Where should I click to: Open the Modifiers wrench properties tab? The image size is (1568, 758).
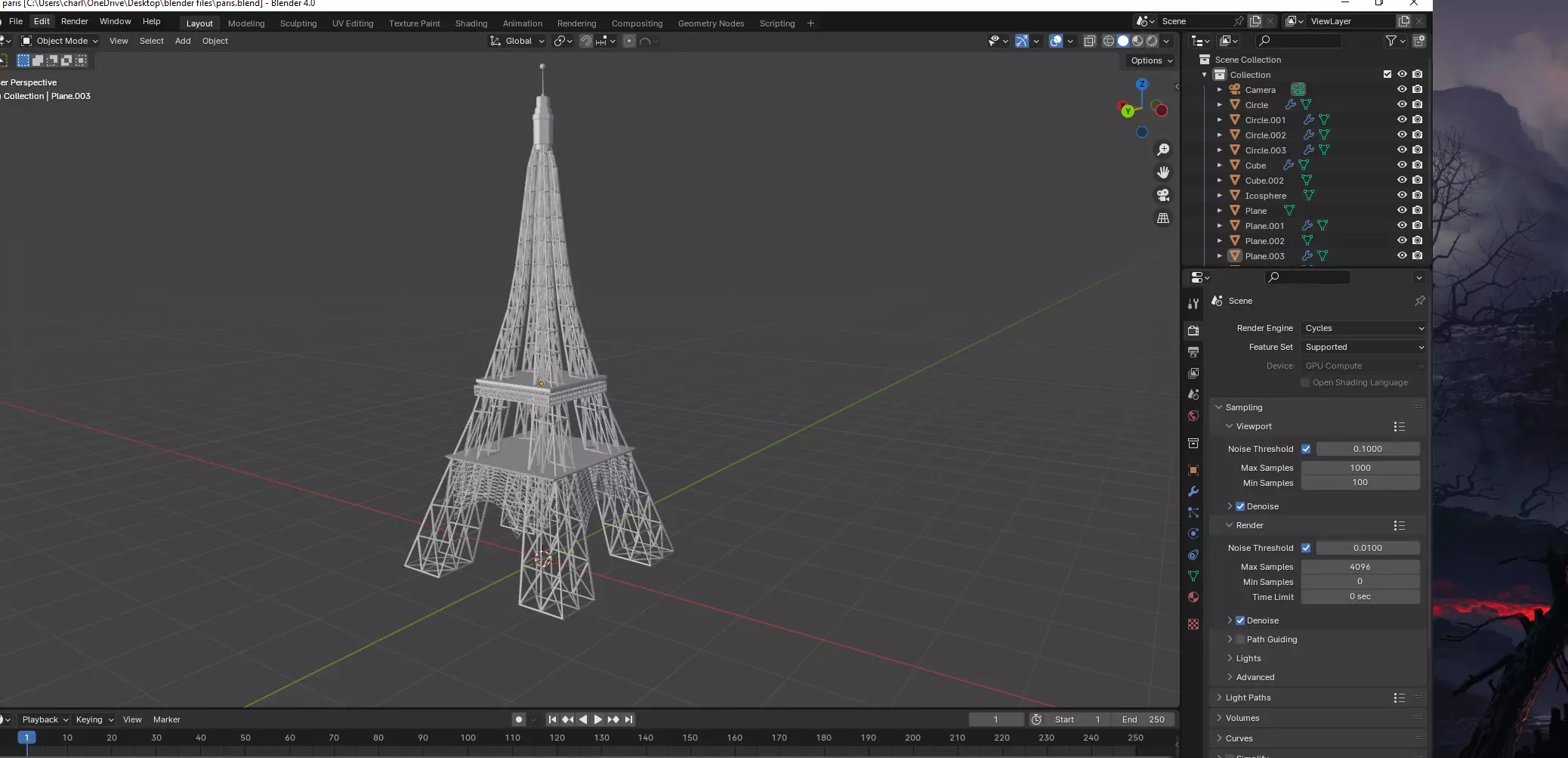1193,491
